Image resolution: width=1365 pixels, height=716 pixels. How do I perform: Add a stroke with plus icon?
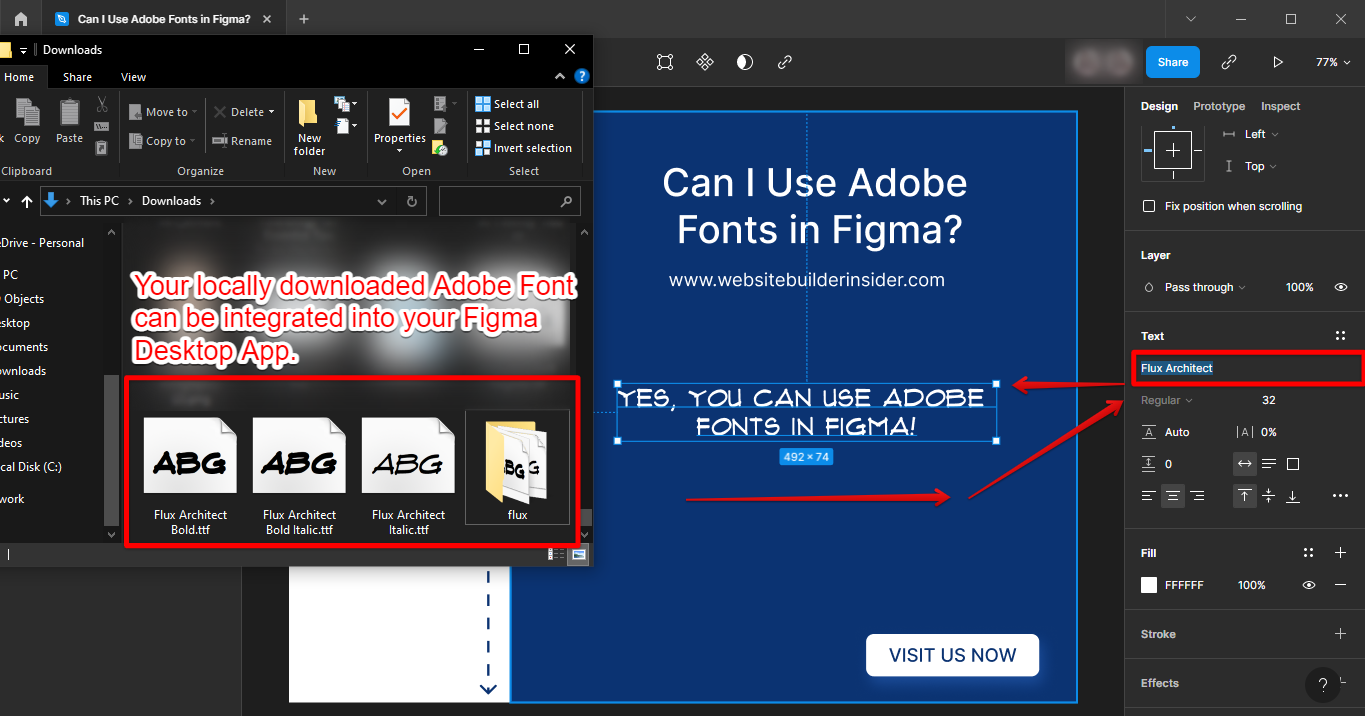point(1341,634)
